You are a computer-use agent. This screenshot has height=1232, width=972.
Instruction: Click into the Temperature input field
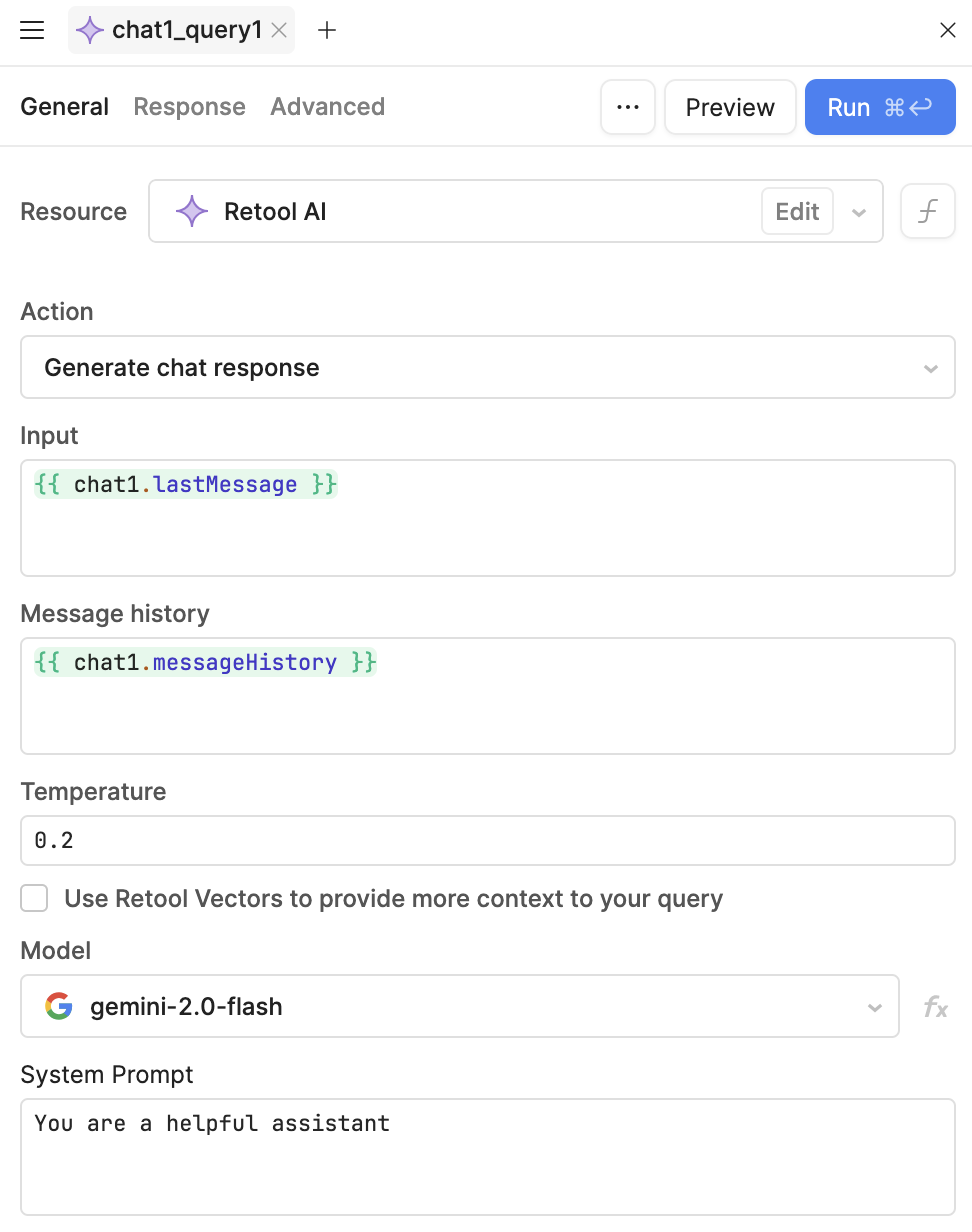point(488,840)
